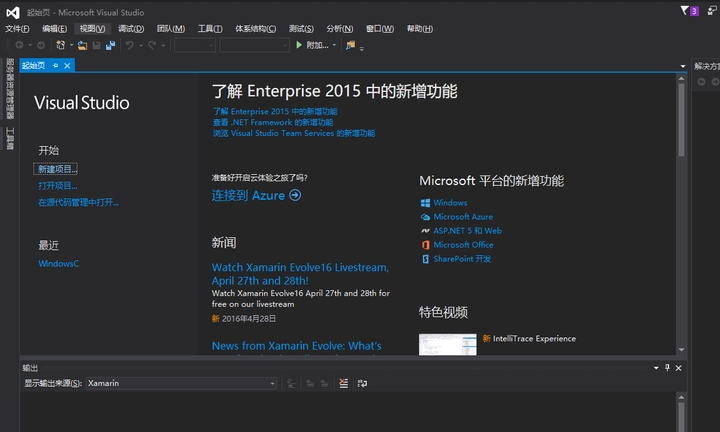Click the 附加... attach button

click(x=317, y=45)
